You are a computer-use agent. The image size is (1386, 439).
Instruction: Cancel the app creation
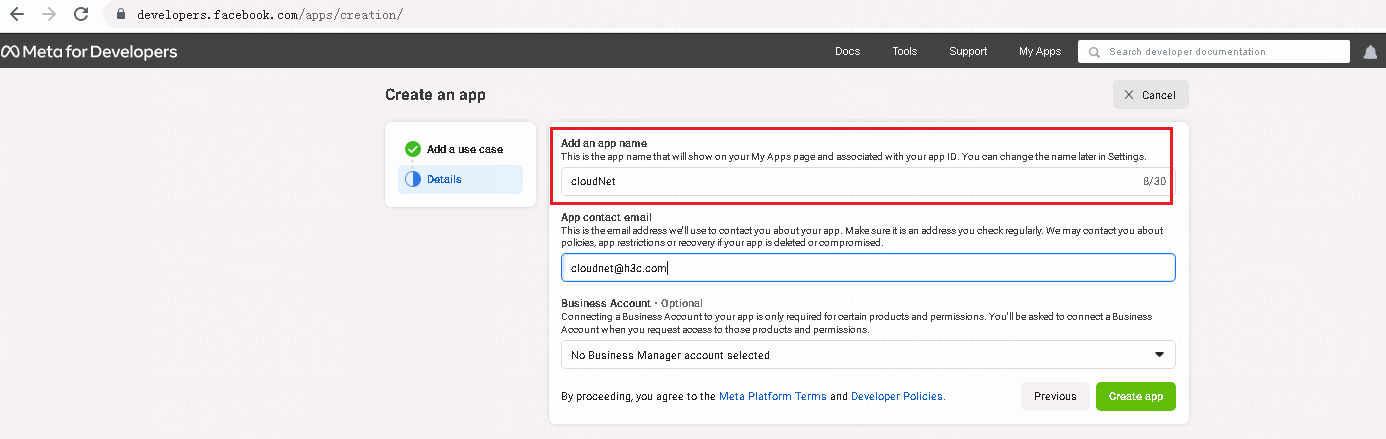click(x=1150, y=95)
